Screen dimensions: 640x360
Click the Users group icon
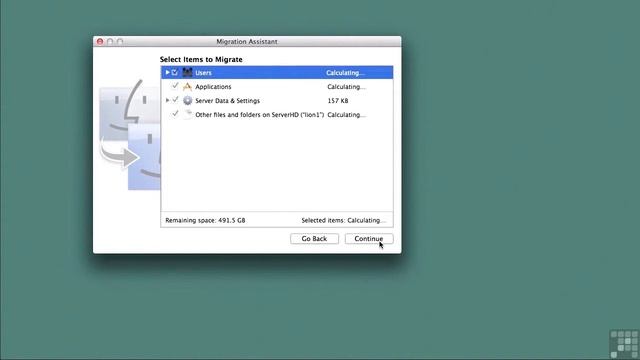(187, 73)
